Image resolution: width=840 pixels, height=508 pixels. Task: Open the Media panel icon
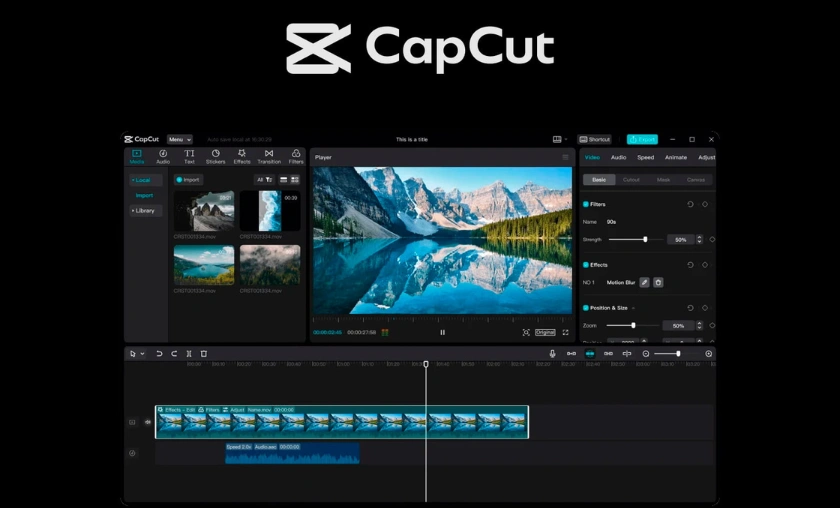[137, 154]
